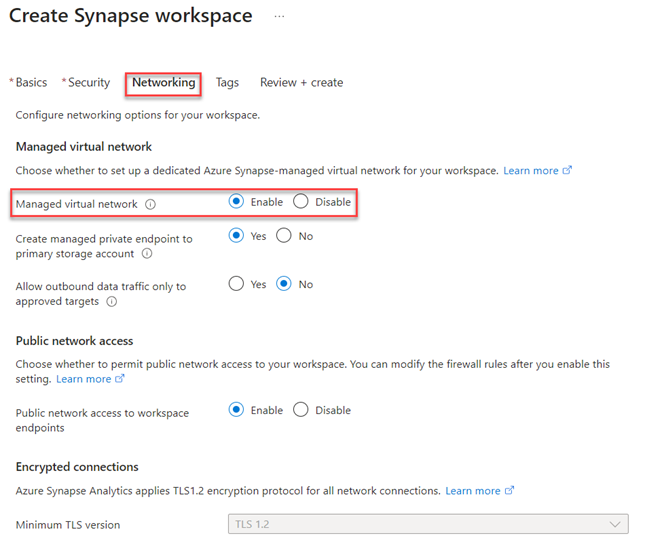Click the Public network access section heading
This screenshot has height=556, width=647.
pos(74,341)
